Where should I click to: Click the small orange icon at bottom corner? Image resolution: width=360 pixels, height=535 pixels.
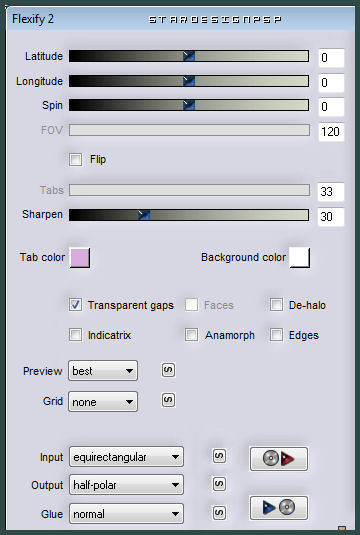point(342,529)
